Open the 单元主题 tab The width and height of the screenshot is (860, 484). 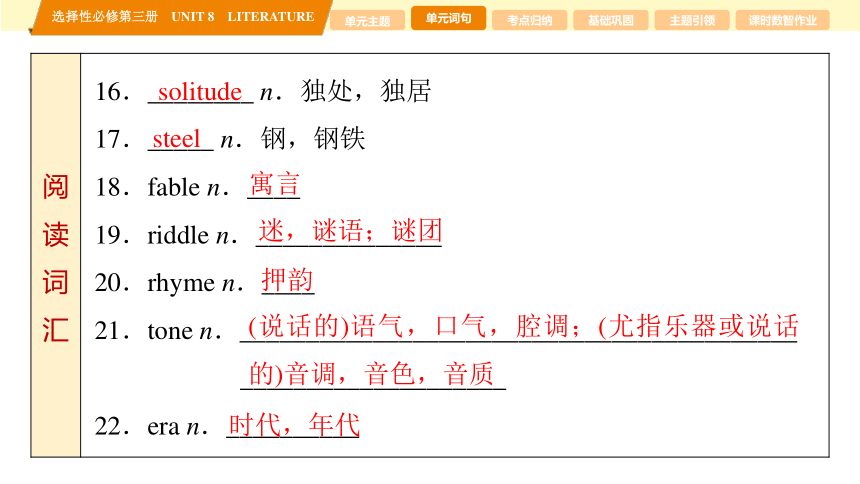367,21
